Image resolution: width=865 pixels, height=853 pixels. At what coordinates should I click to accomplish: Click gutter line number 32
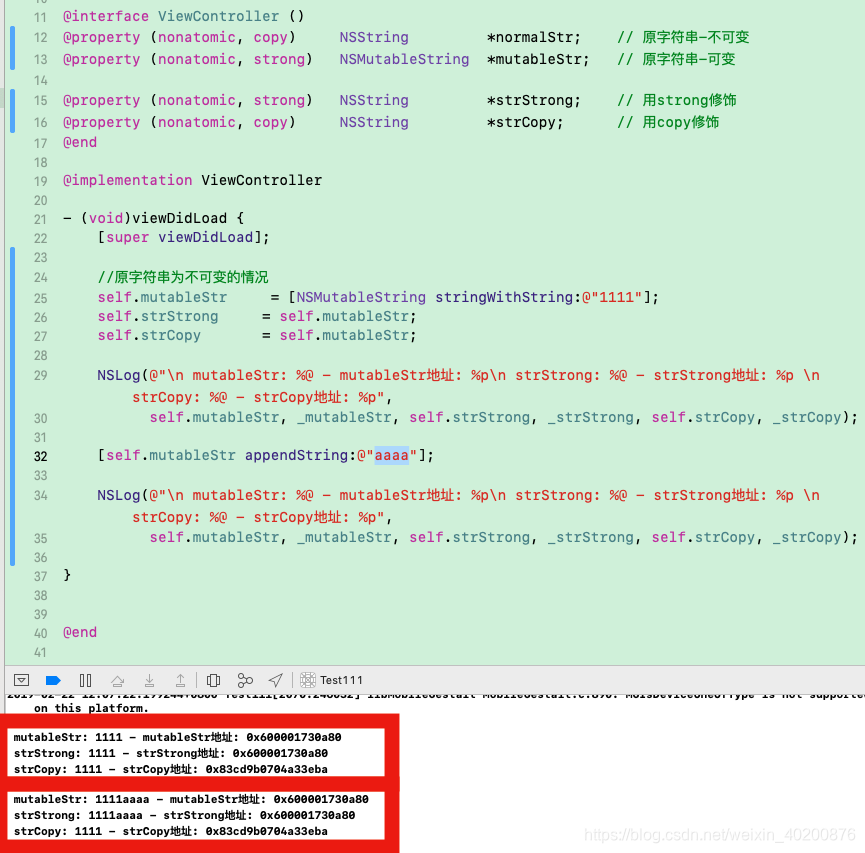(x=40, y=456)
